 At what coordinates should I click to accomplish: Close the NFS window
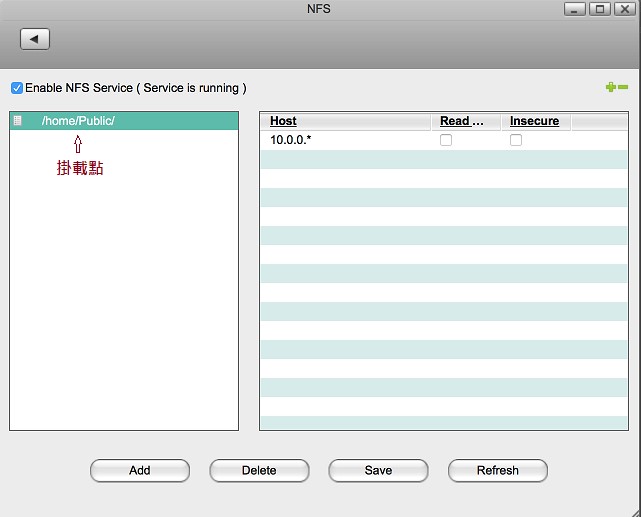(624, 9)
